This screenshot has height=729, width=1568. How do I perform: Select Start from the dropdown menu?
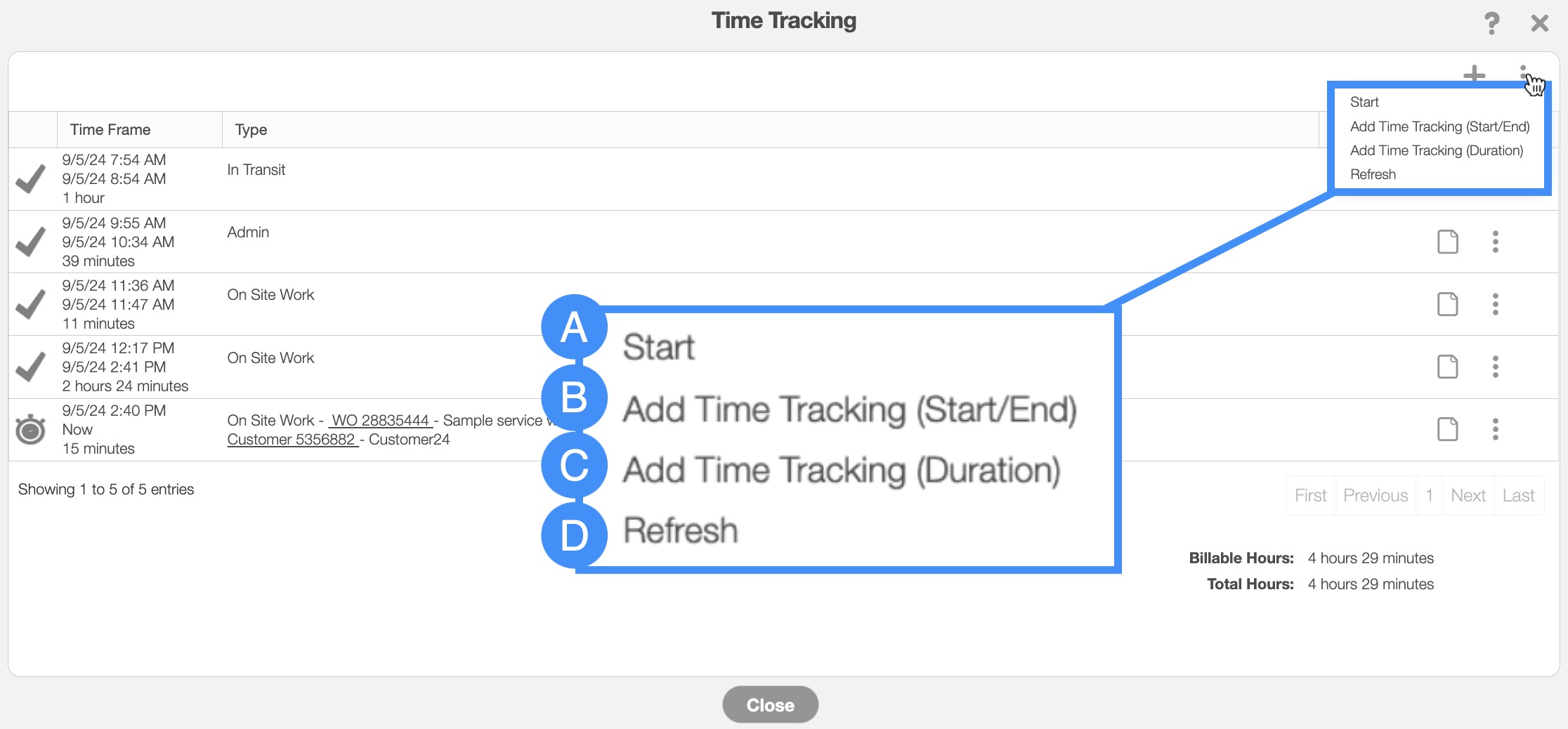[x=1364, y=103]
